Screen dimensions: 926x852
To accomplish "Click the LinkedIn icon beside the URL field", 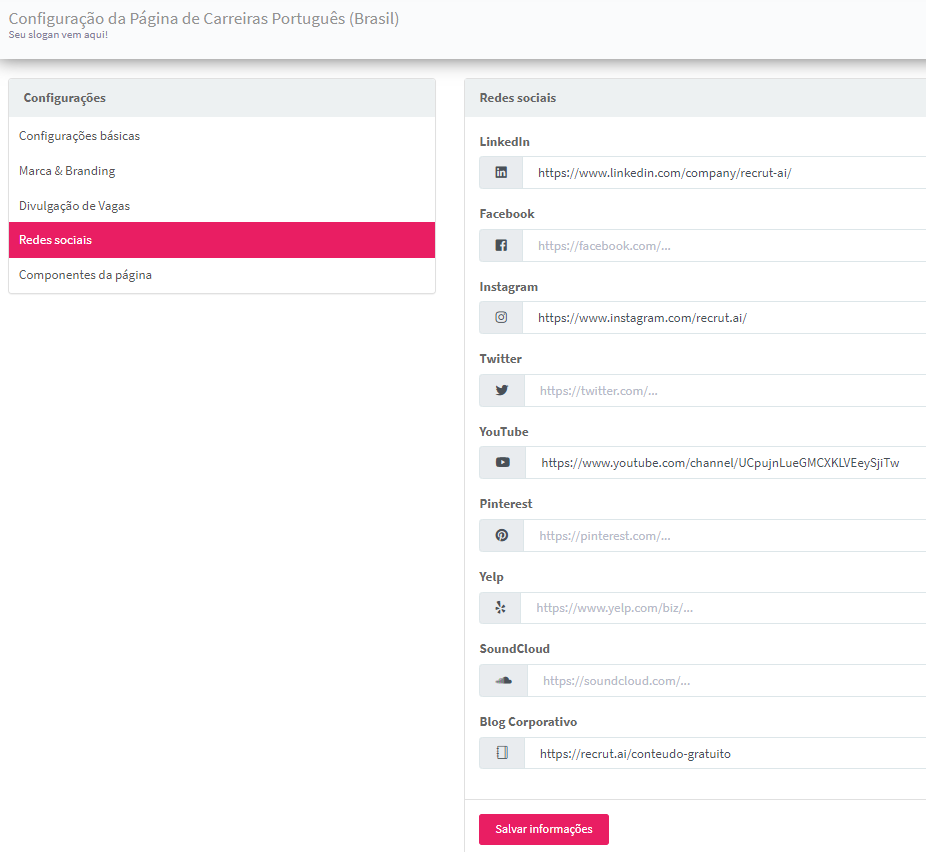I will click(501, 172).
